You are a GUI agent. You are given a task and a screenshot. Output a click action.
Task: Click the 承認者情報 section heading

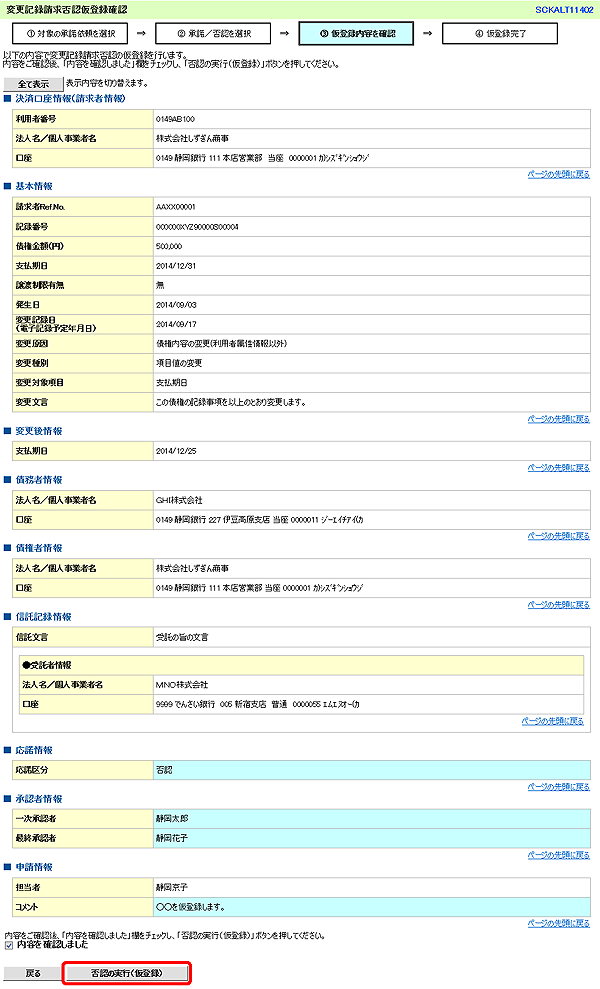click(38, 799)
